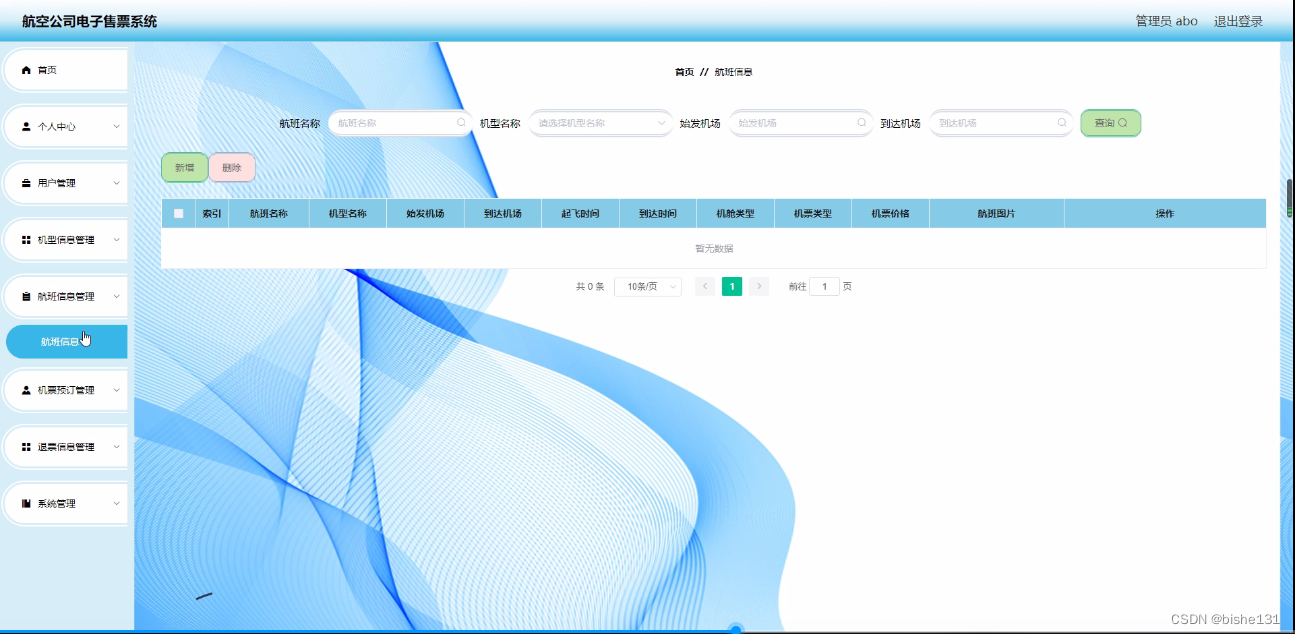The image size is (1295, 634).
Task: Open the 10条/页 page size dropdown
Action: point(648,286)
